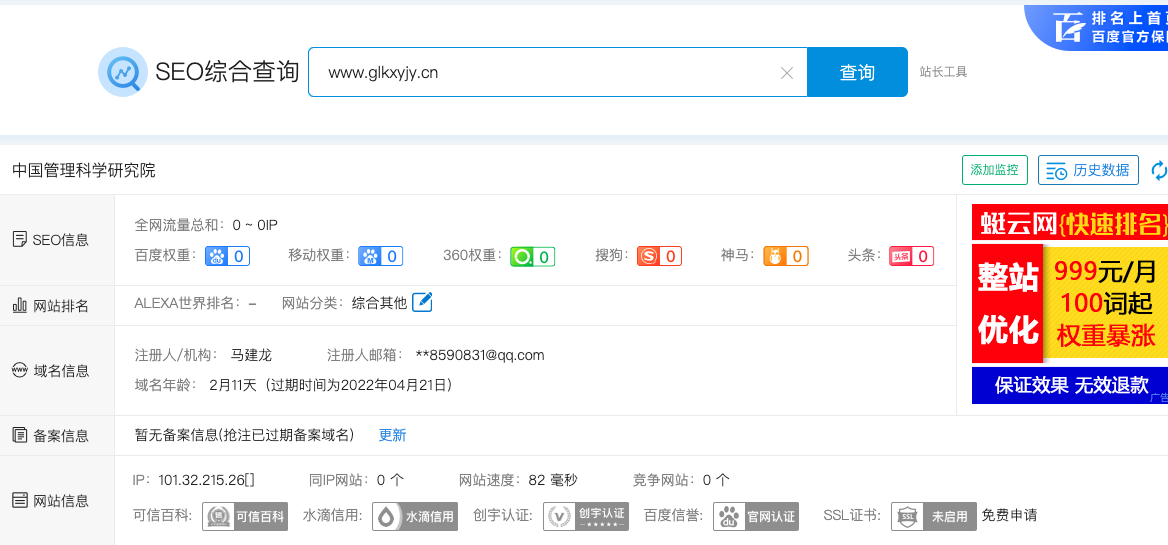Click the 综合其他 site category text
1168x545 pixels.
pyautogui.click(x=379, y=303)
